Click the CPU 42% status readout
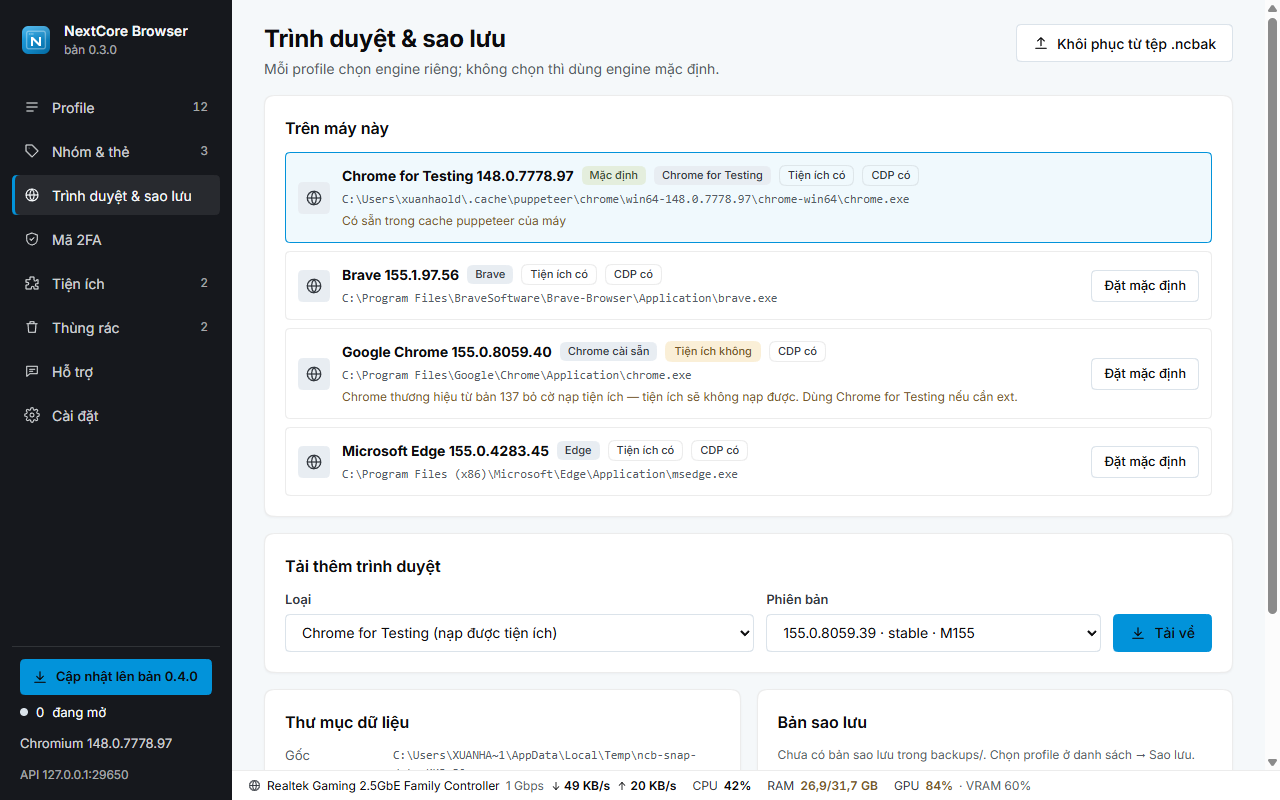 pyautogui.click(x=722, y=786)
